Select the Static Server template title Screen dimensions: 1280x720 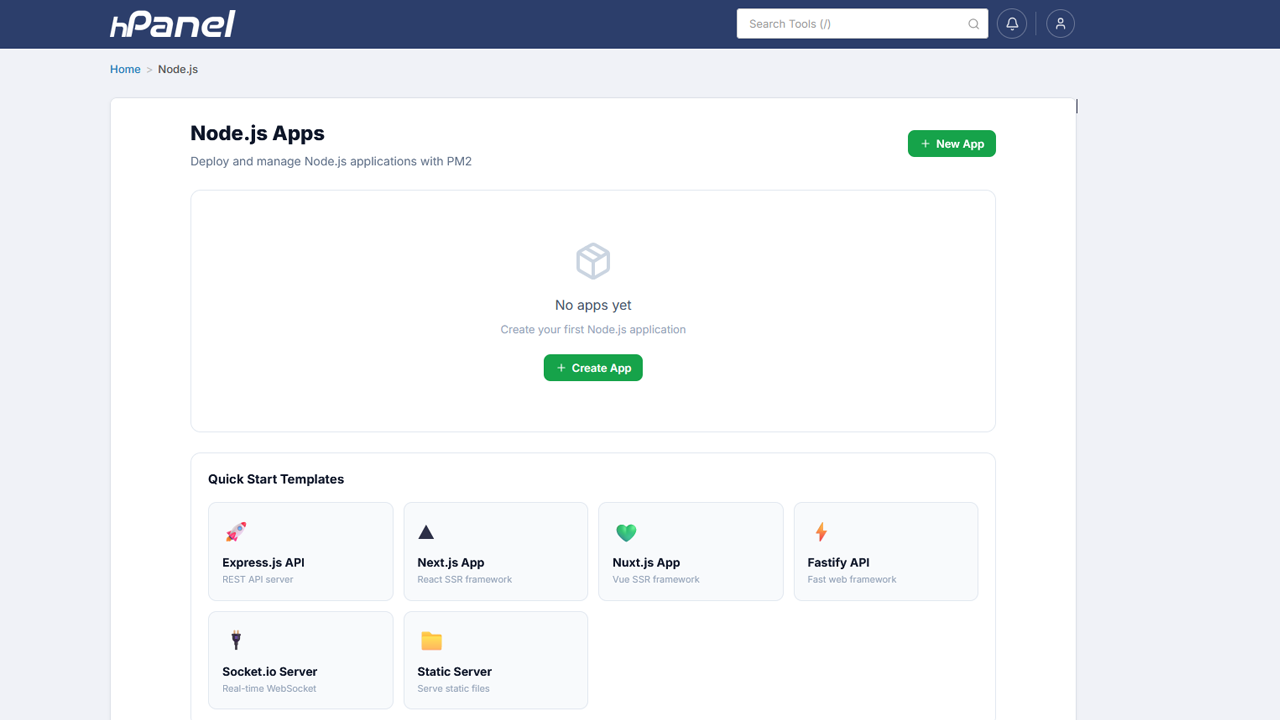pyautogui.click(x=454, y=672)
